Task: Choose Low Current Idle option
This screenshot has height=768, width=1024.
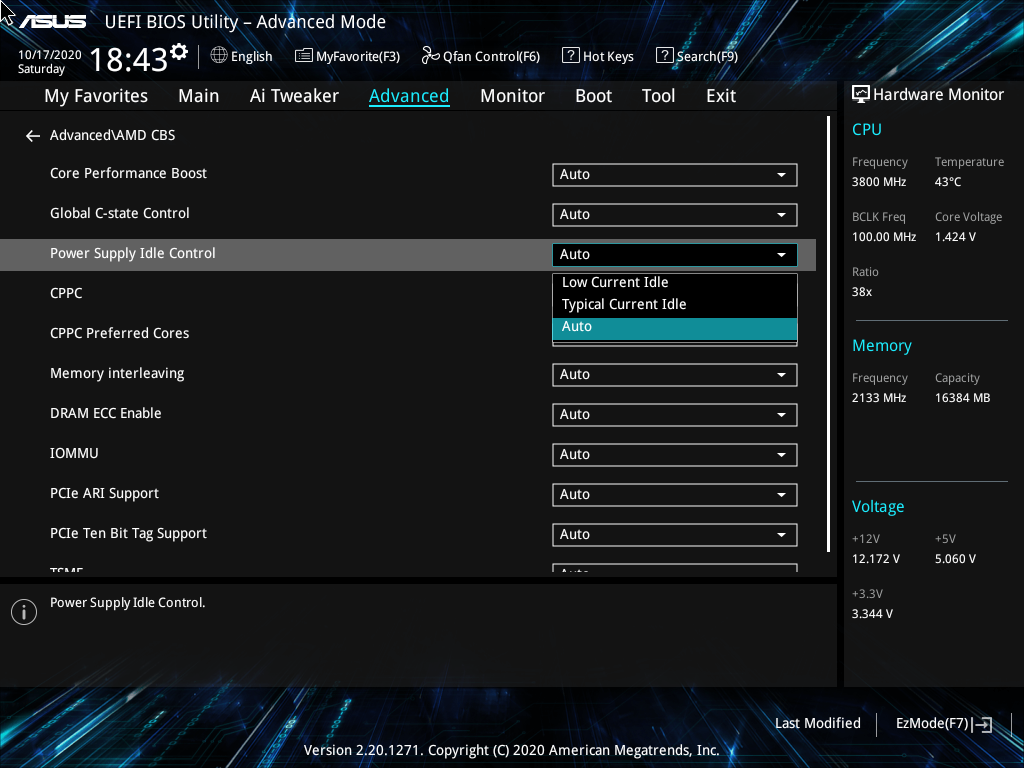Action: click(x=675, y=282)
